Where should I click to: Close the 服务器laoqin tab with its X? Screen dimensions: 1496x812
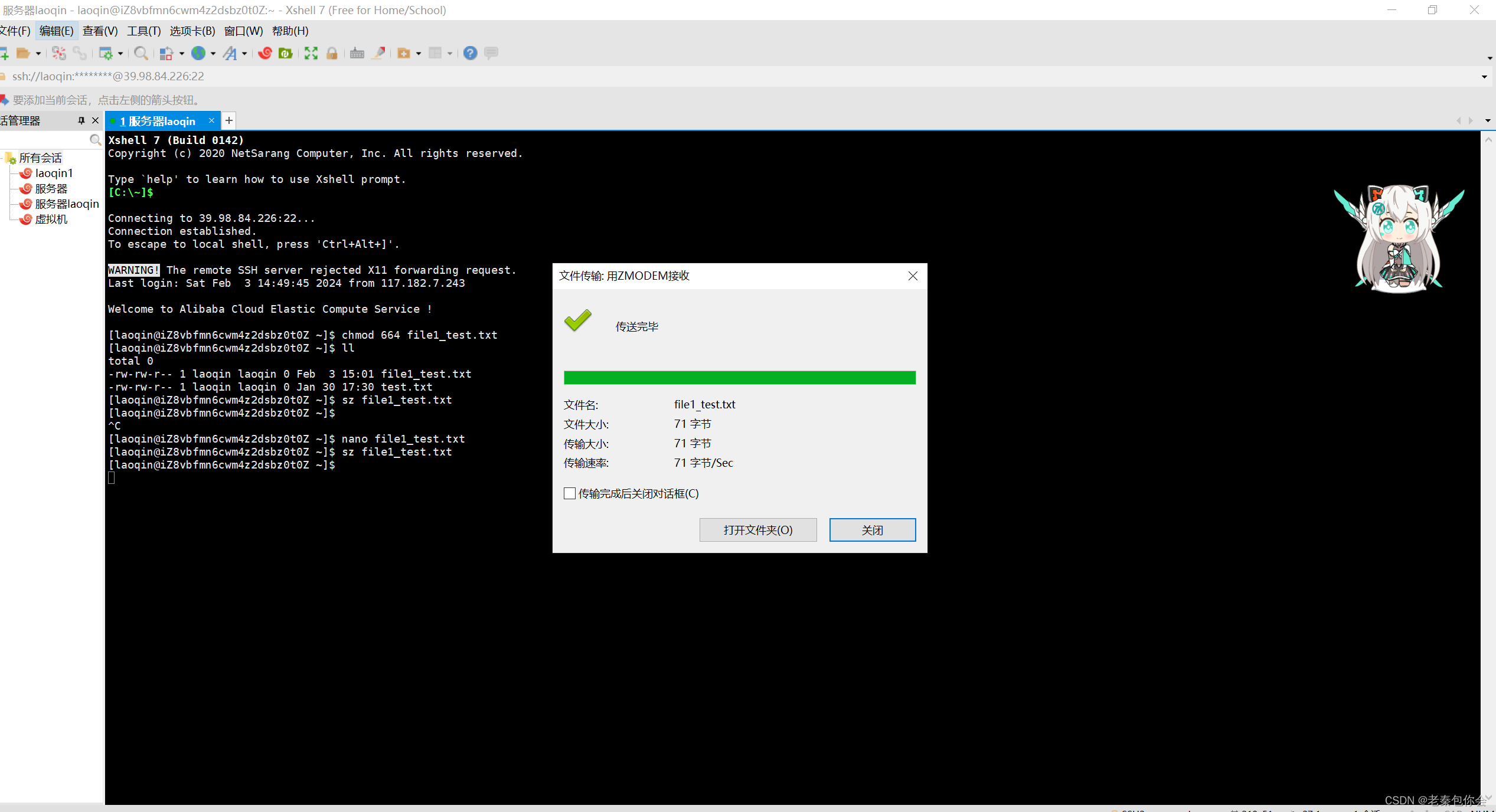(211, 120)
